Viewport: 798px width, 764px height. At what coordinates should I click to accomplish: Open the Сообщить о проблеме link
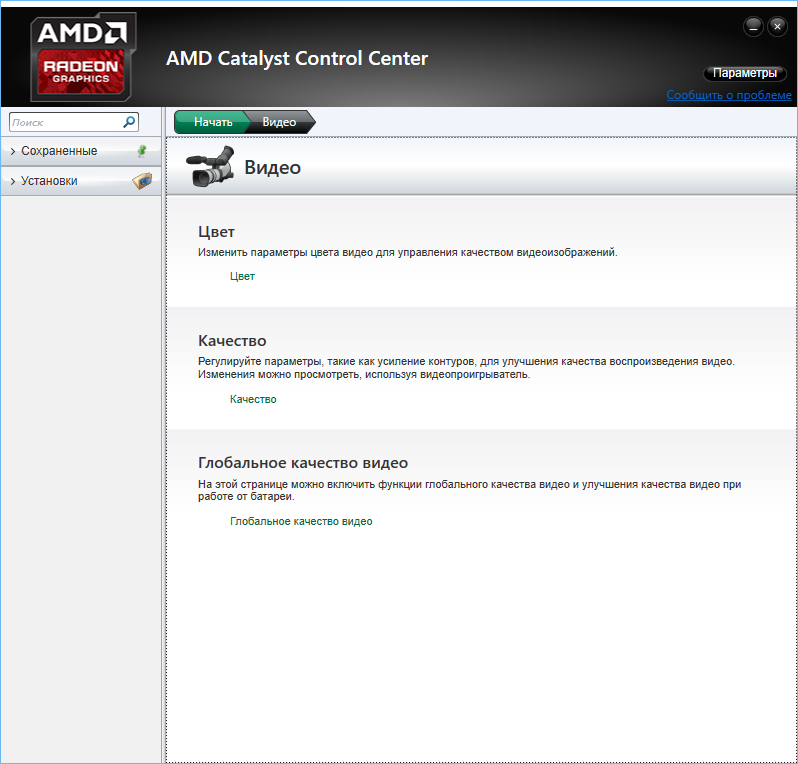click(x=728, y=95)
